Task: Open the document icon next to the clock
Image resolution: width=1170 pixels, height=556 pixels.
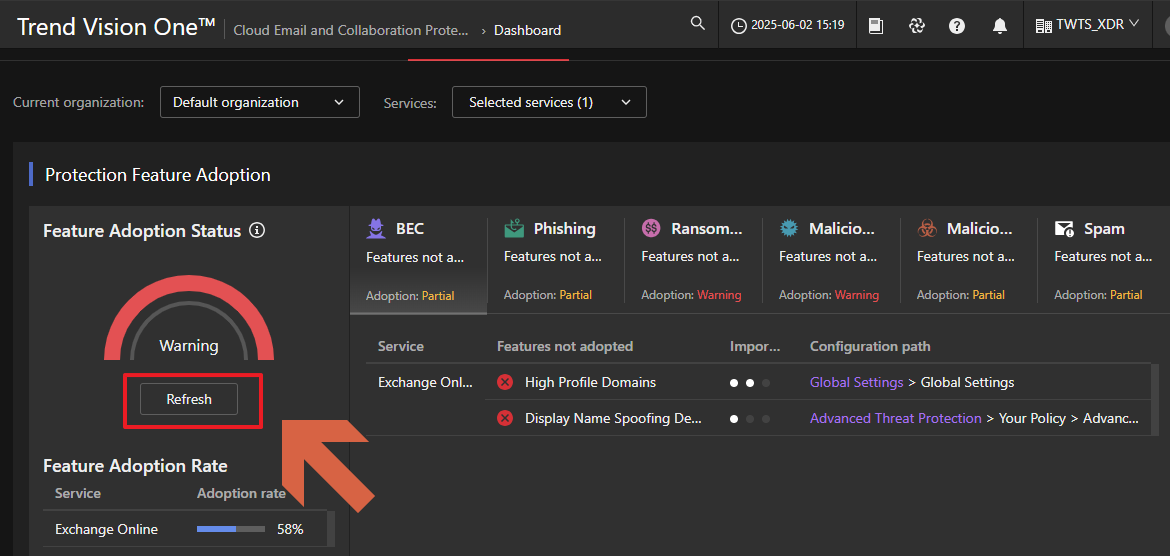Action: click(x=876, y=26)
